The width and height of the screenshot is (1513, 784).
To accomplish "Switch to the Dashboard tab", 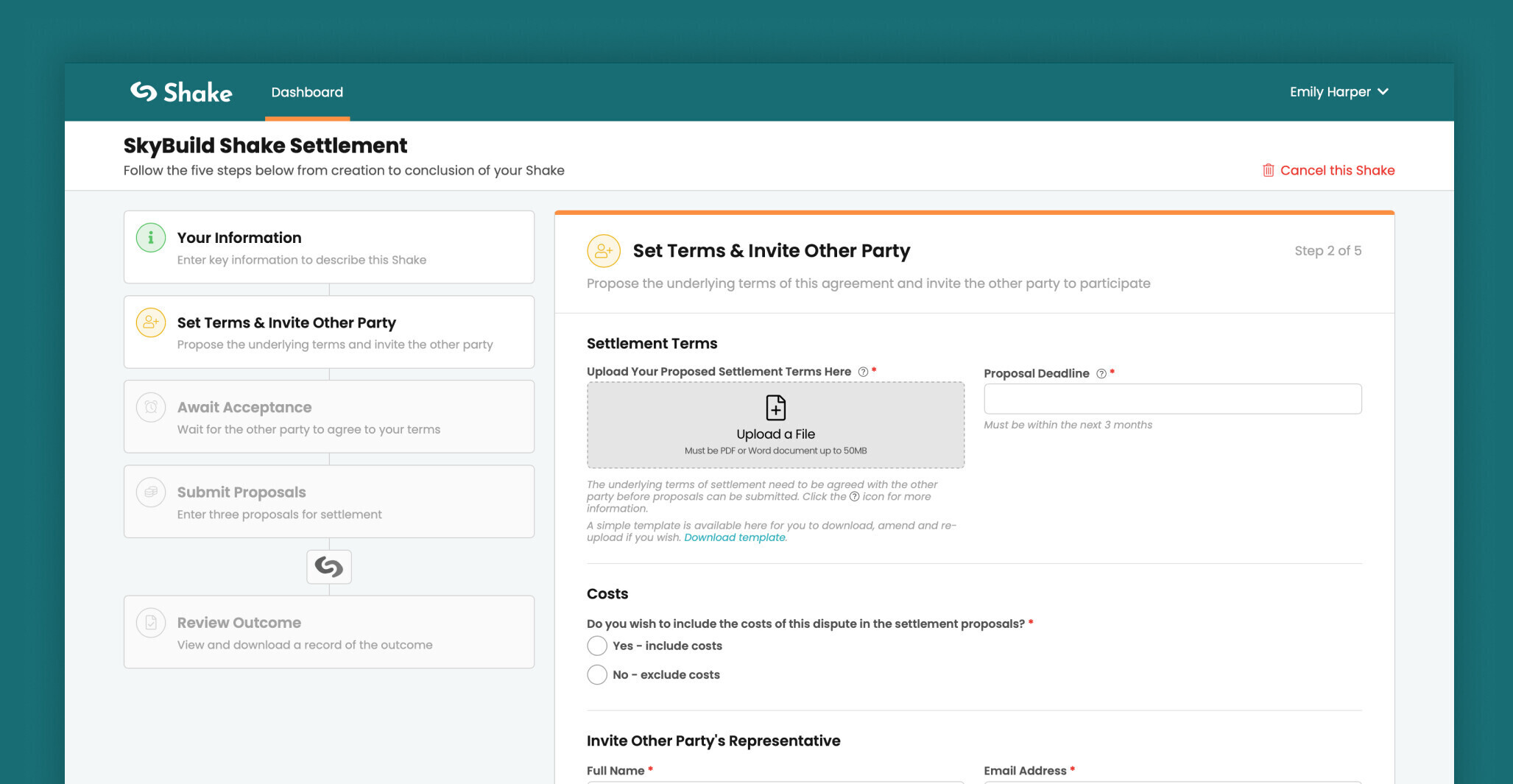I will (x=307, y=91).
